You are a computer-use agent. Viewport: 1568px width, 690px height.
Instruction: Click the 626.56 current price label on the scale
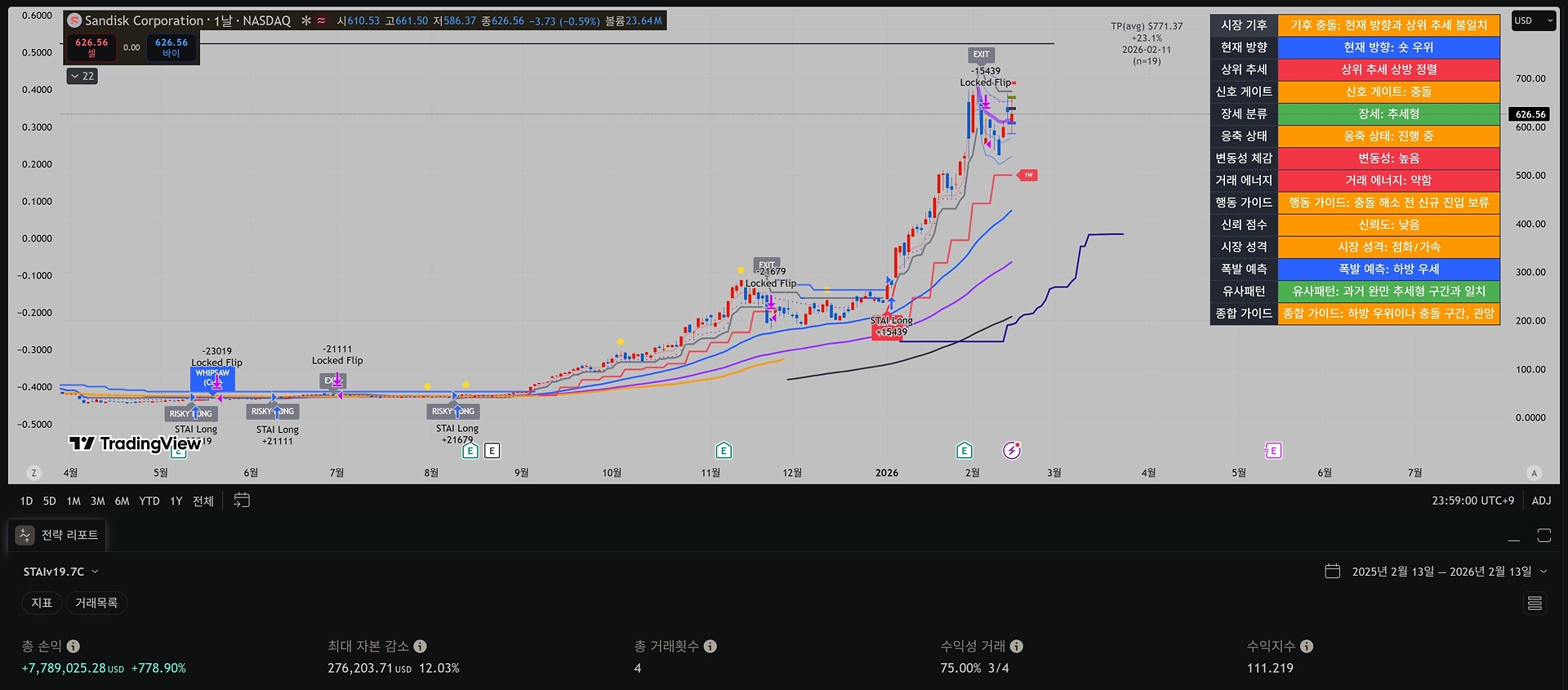coord(1530,114)
